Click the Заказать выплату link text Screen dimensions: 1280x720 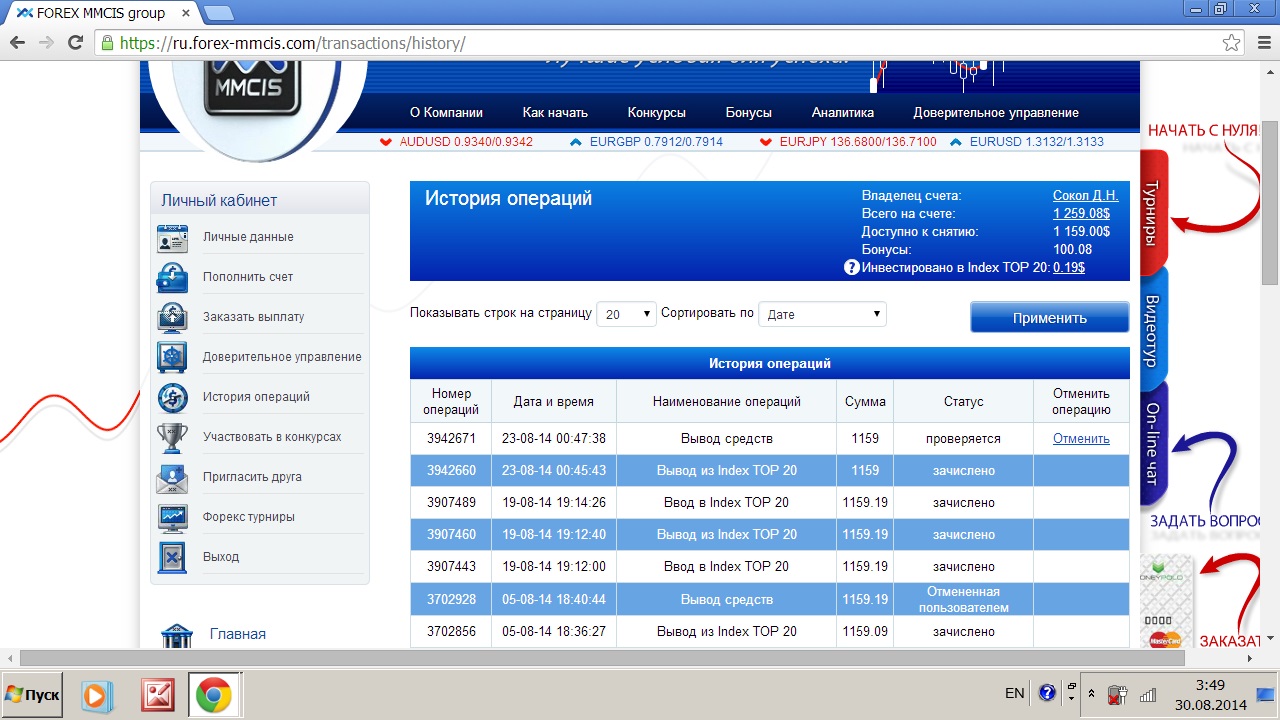pos(253,317)
